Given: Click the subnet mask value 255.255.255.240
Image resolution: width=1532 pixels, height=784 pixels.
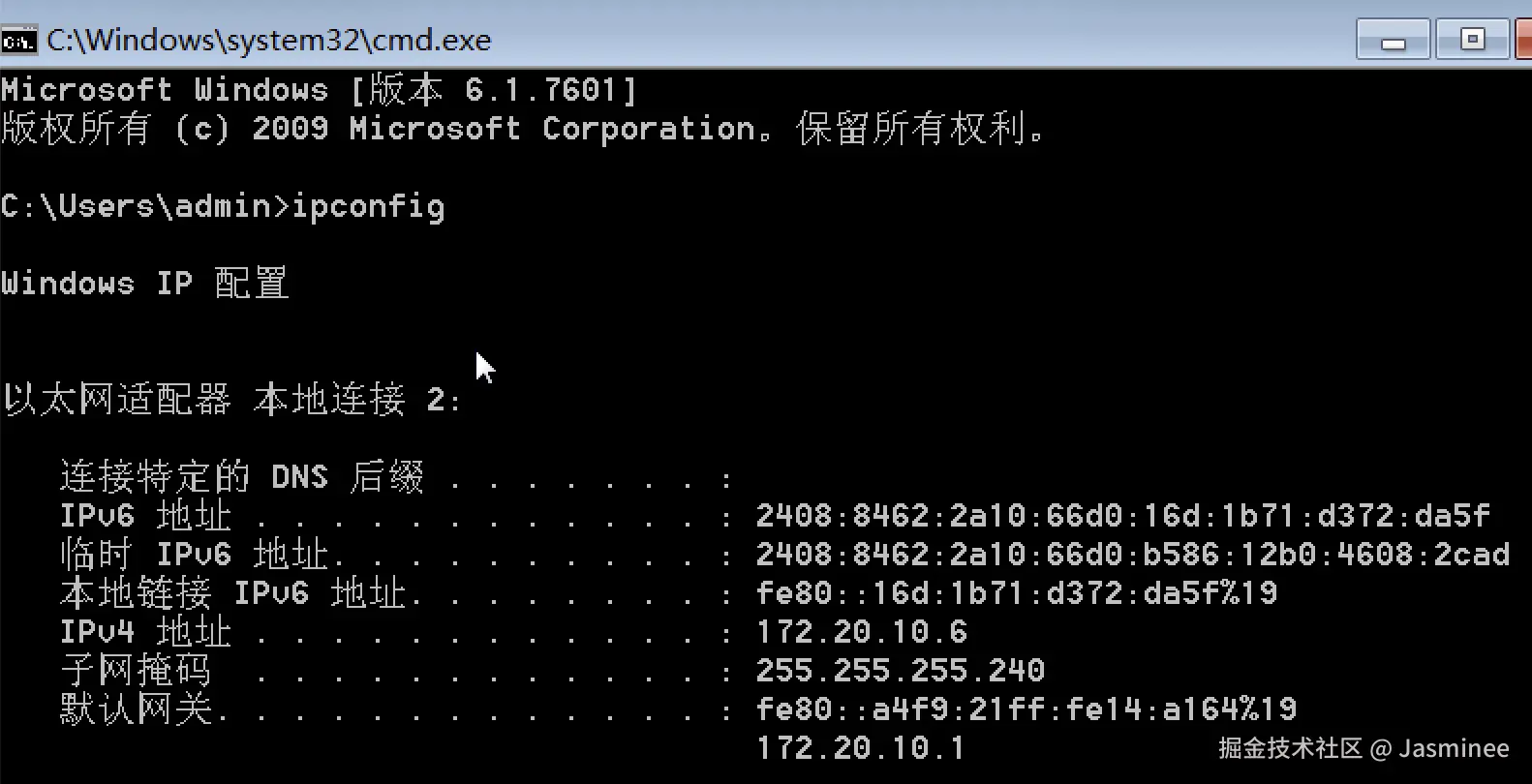Looking at the screenshot, I should [900, 671].
